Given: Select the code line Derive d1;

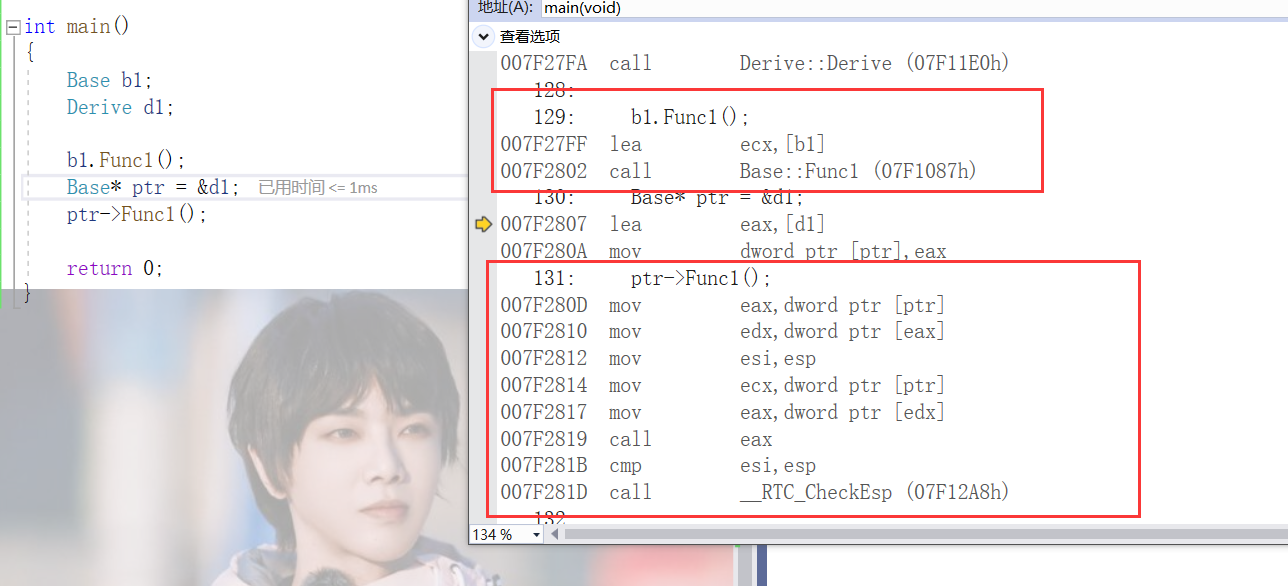Looking at the screenshot, I should (x=120, y=107).
